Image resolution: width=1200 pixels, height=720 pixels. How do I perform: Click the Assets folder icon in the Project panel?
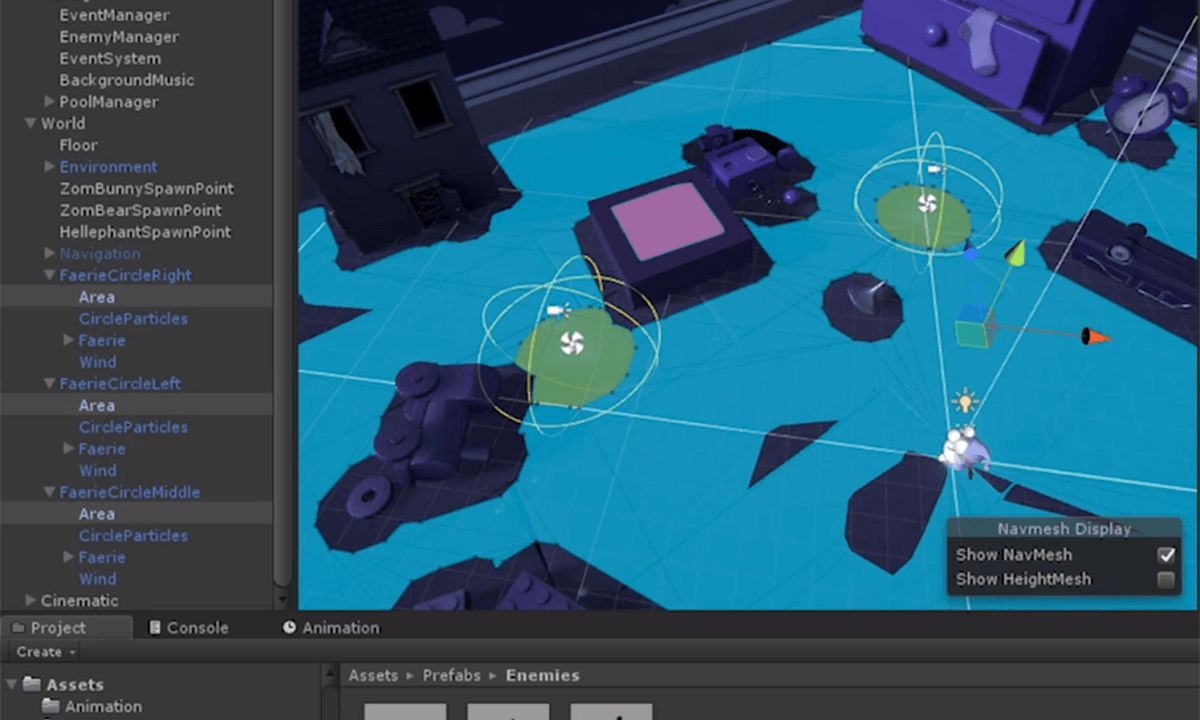click(32, 685)
